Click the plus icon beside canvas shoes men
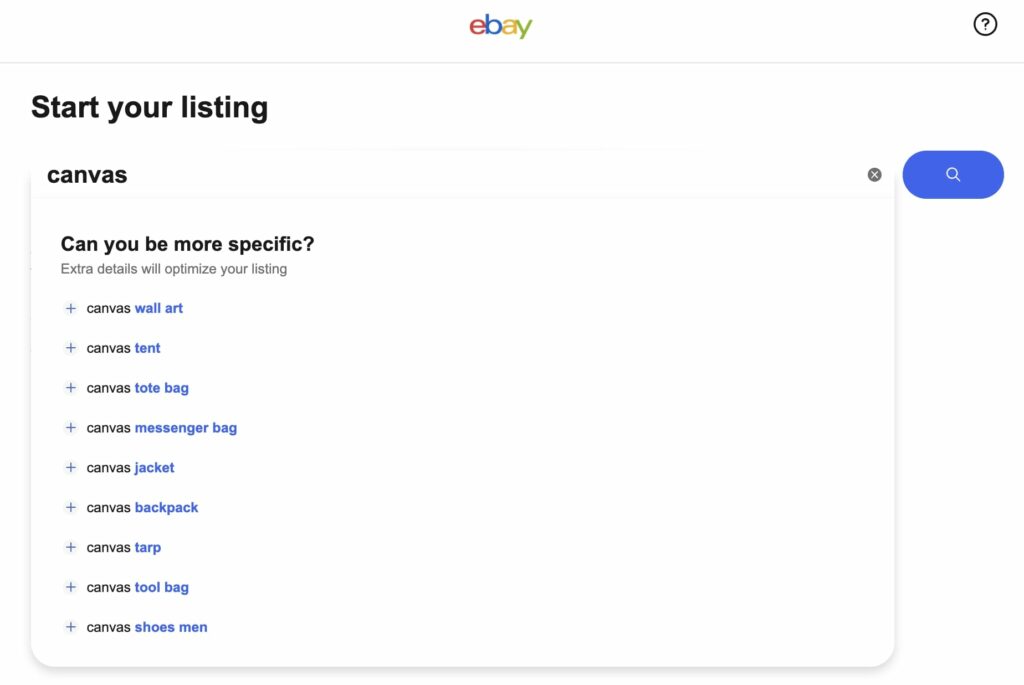 (x=70, y=627)
